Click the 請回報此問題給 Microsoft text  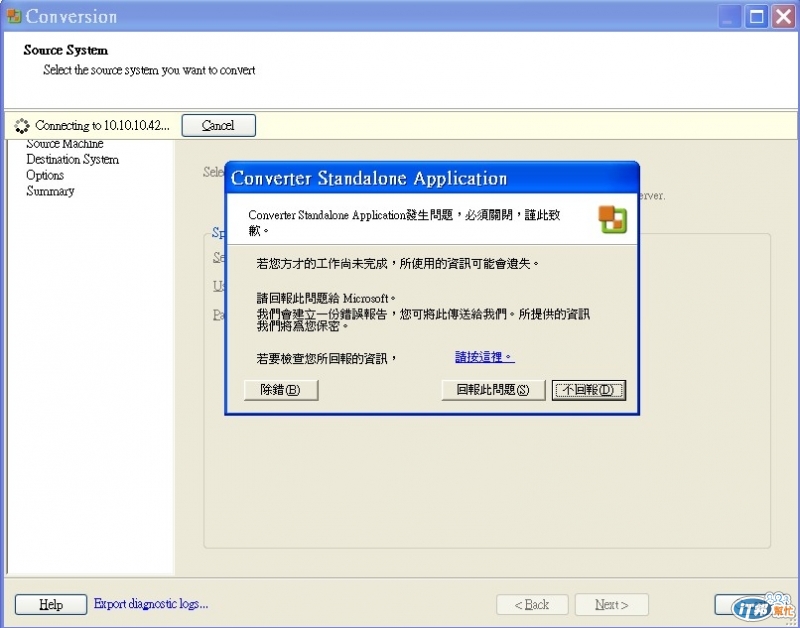pos(326,298)
